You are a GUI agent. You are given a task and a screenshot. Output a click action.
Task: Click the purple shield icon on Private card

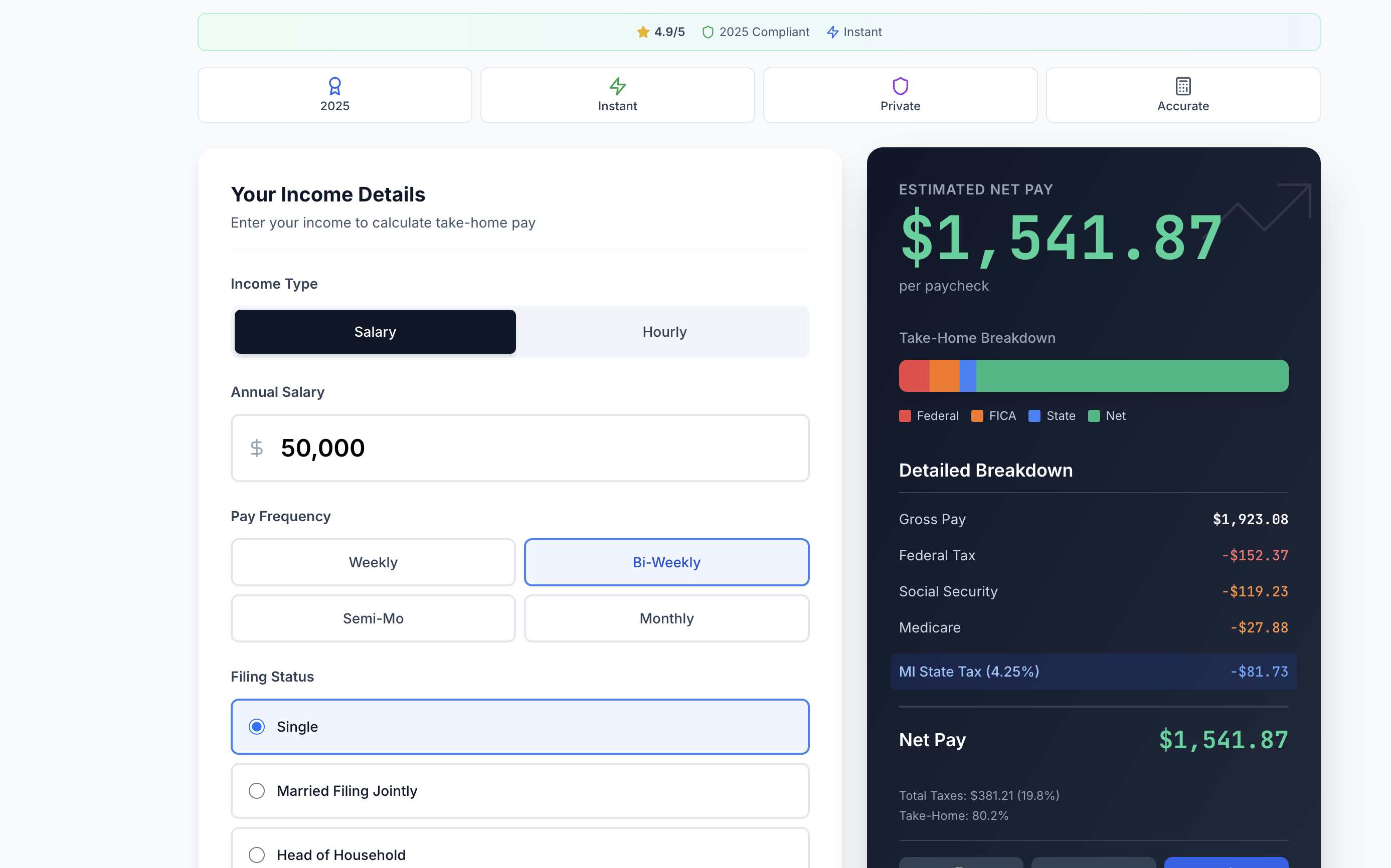[x=900, y=86]
